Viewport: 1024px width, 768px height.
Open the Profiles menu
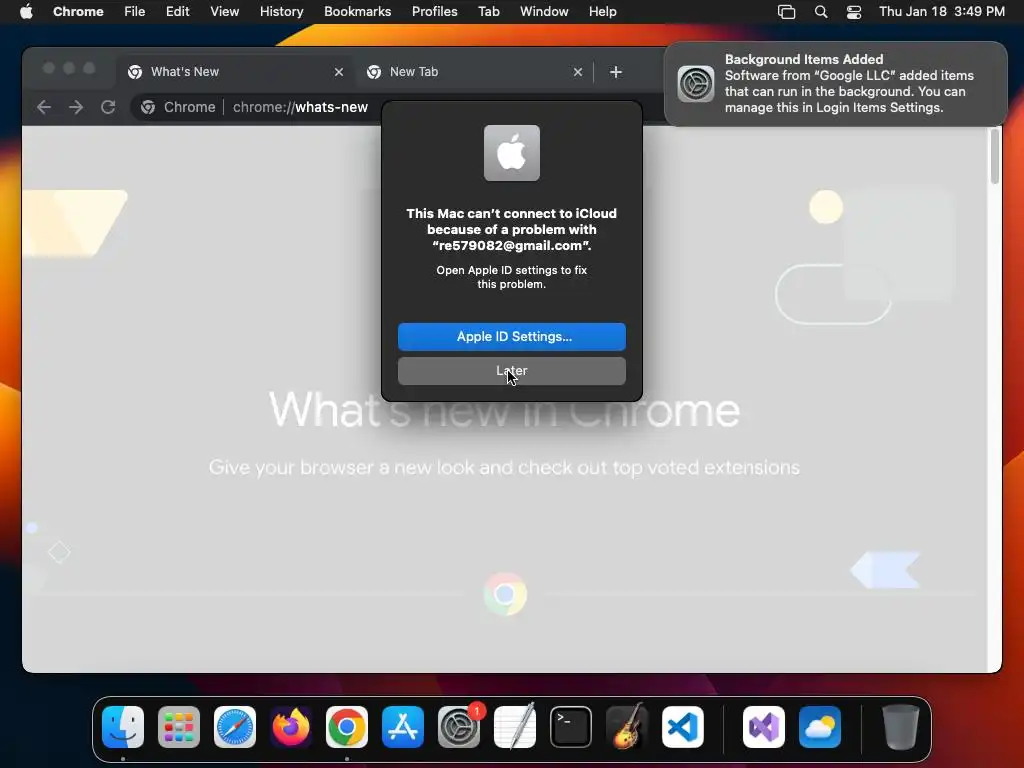coord(434,12)
